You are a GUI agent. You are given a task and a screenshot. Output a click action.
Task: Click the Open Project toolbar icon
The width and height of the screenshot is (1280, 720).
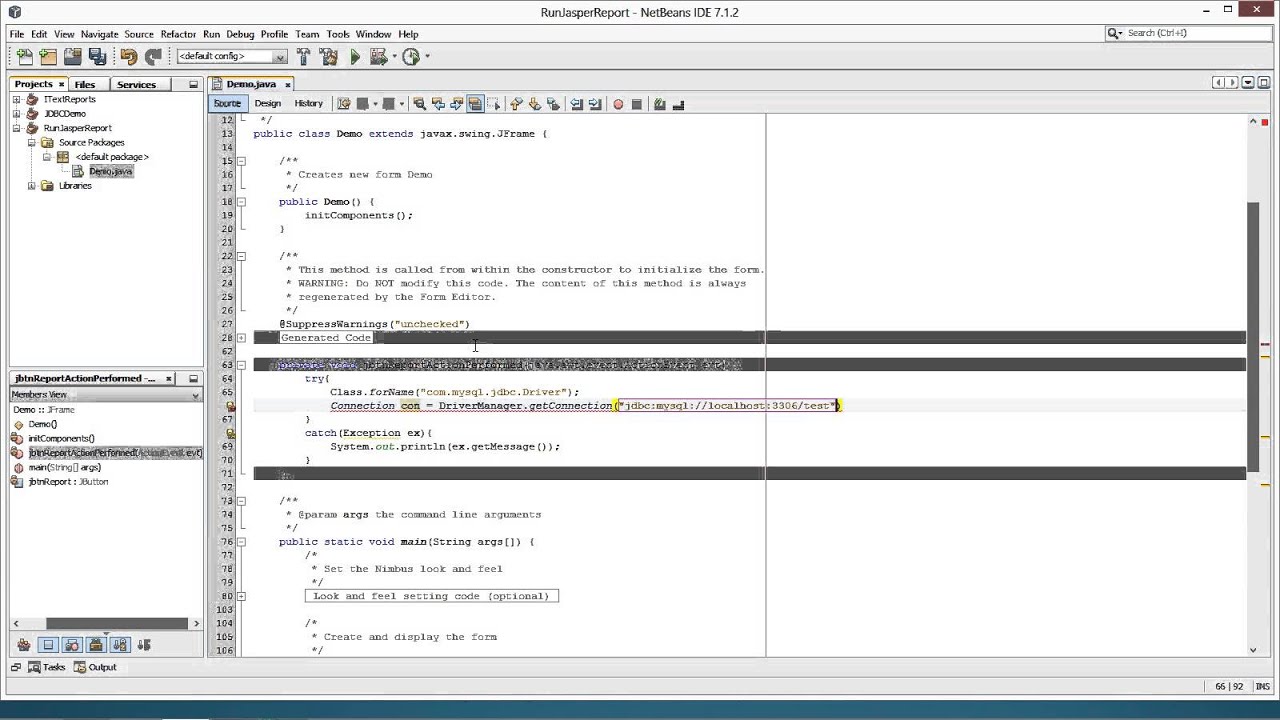(73, 57)
